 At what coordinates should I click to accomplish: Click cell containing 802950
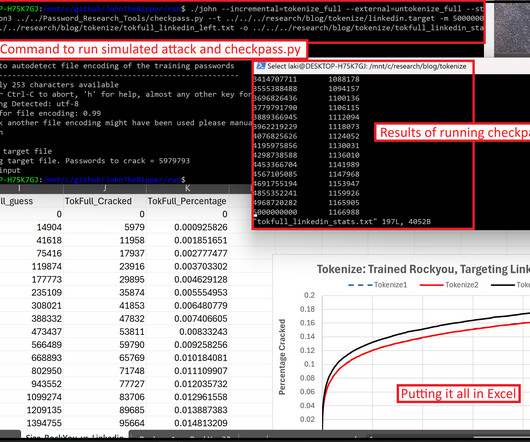pyautogui.click(x=31, y=371)
